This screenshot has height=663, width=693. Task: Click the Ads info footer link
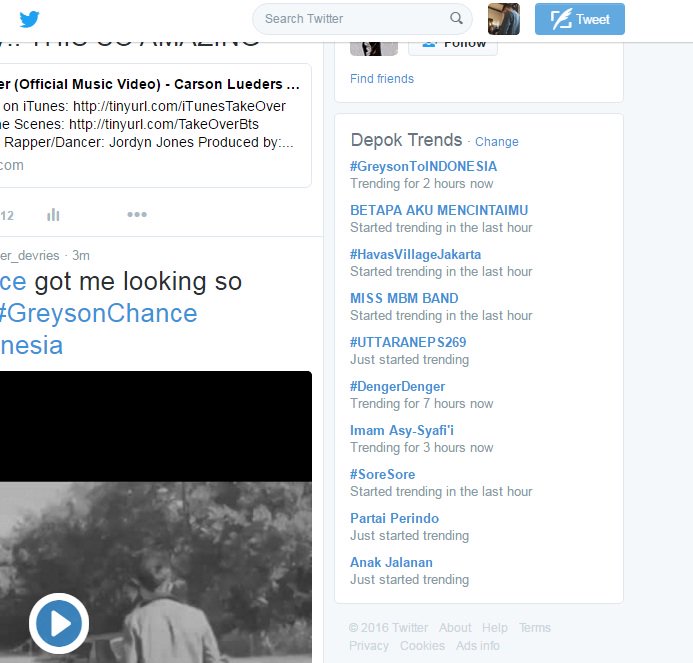point(478,646)
